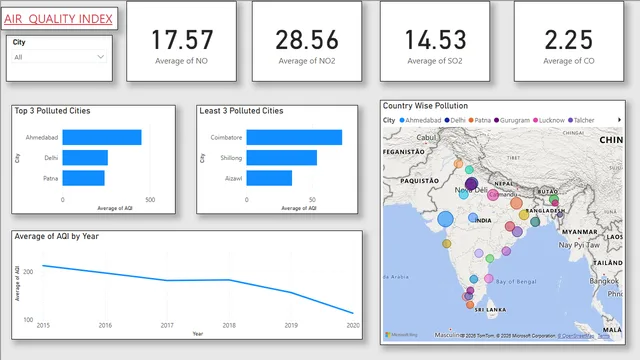Click the 2020 label on year axis

(x=353, y=325)
